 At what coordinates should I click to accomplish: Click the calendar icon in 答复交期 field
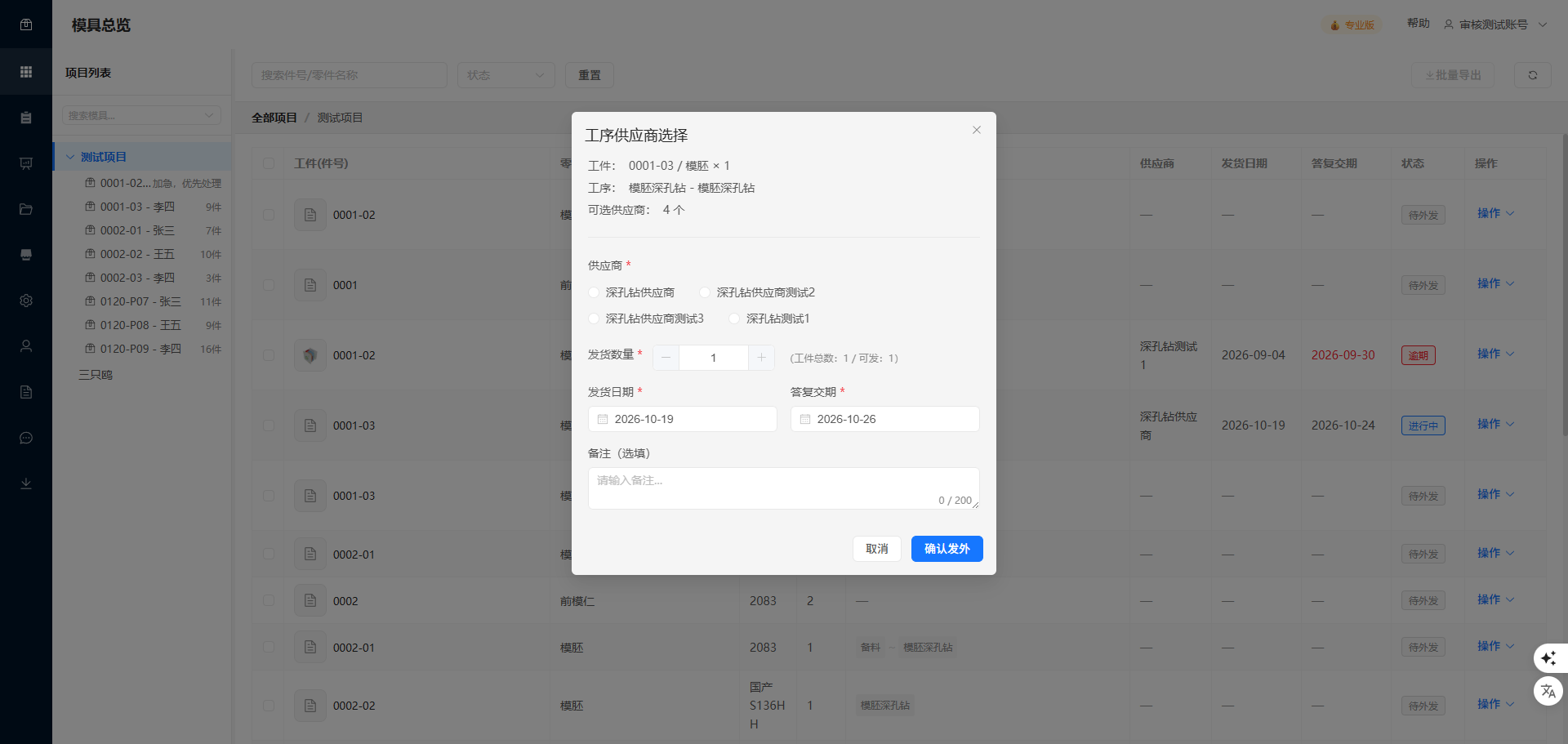(x=805, y=419)
